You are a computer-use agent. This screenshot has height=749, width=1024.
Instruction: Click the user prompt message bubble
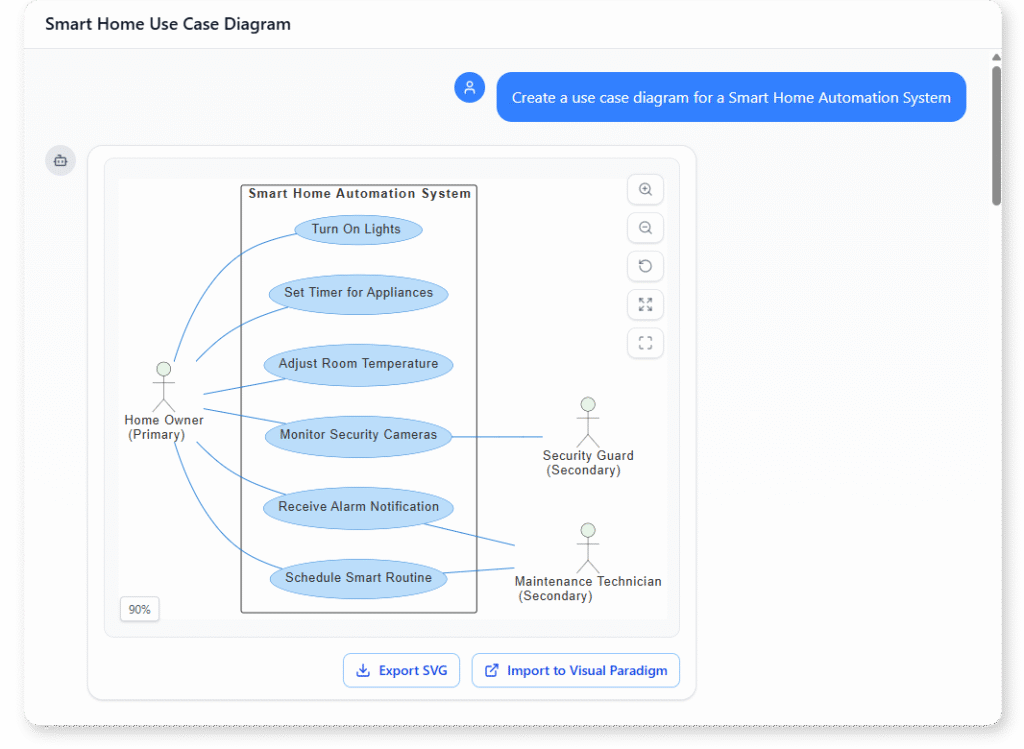[x=731, y=97]
